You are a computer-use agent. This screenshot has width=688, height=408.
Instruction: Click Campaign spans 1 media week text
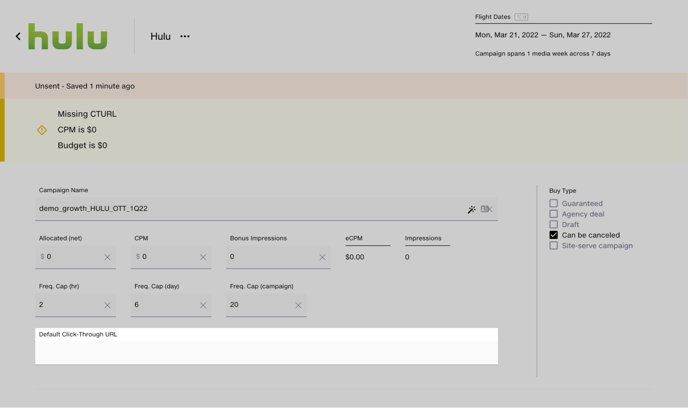point(542,54)
